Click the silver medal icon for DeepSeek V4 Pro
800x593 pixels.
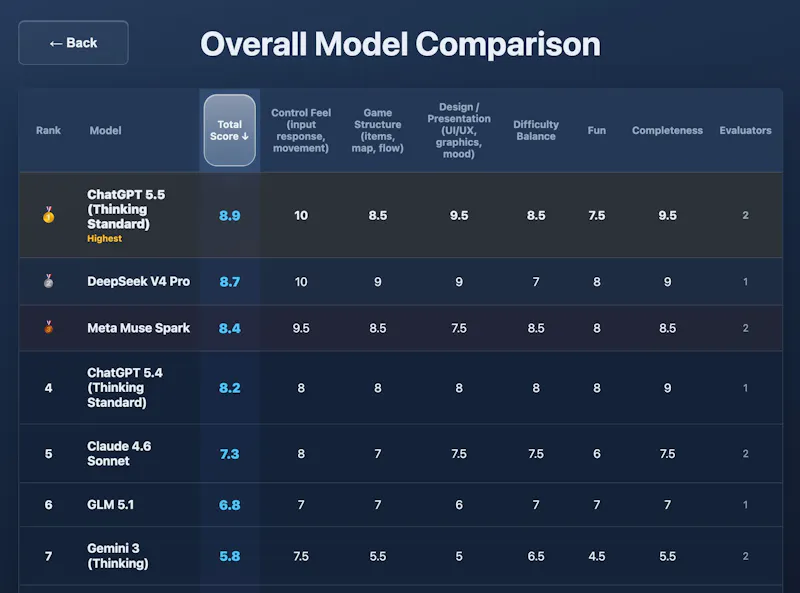tap(48, 281)
